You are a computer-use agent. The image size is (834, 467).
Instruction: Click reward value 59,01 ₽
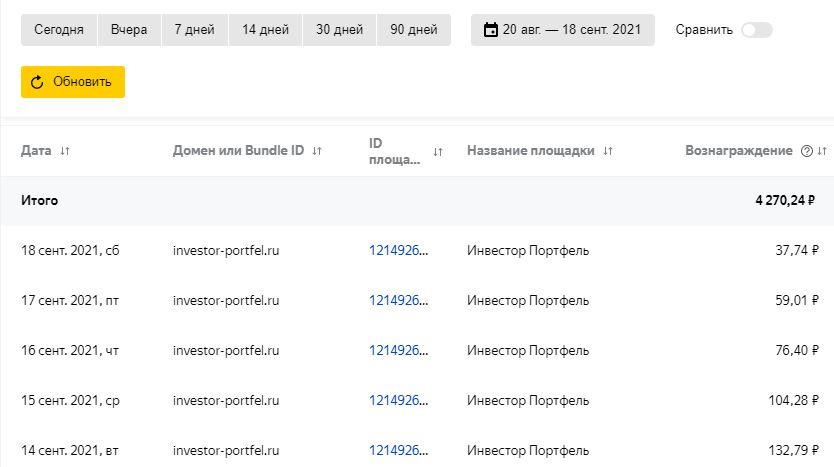tap(796, 301)
